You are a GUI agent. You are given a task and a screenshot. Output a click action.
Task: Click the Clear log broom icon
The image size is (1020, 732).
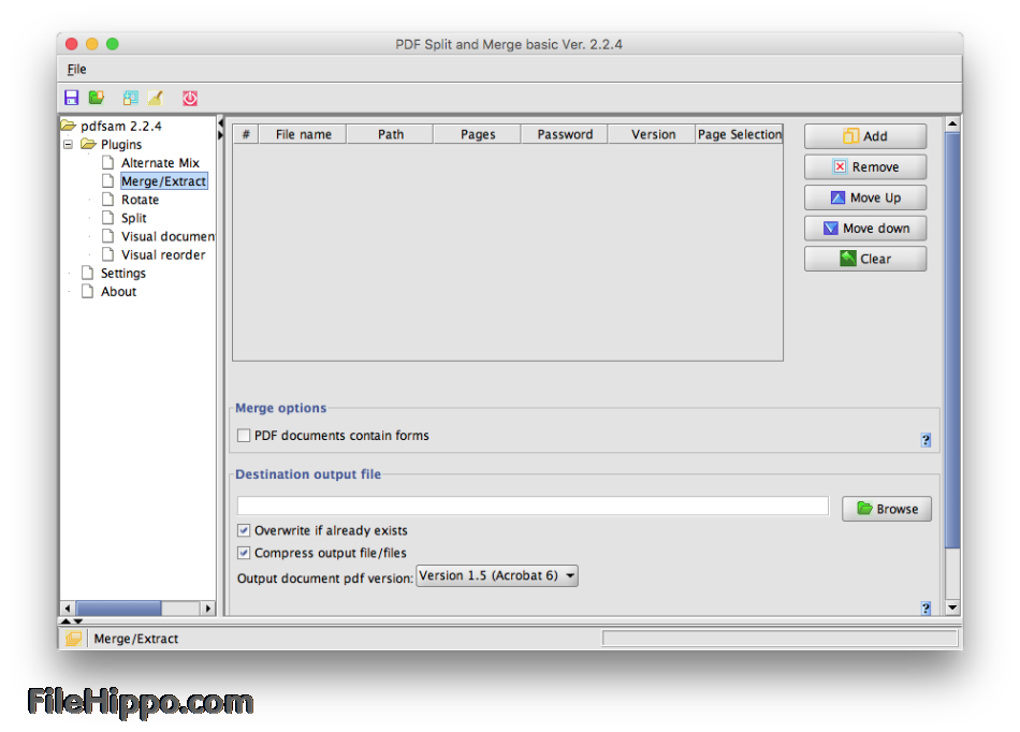pos(155,98)
